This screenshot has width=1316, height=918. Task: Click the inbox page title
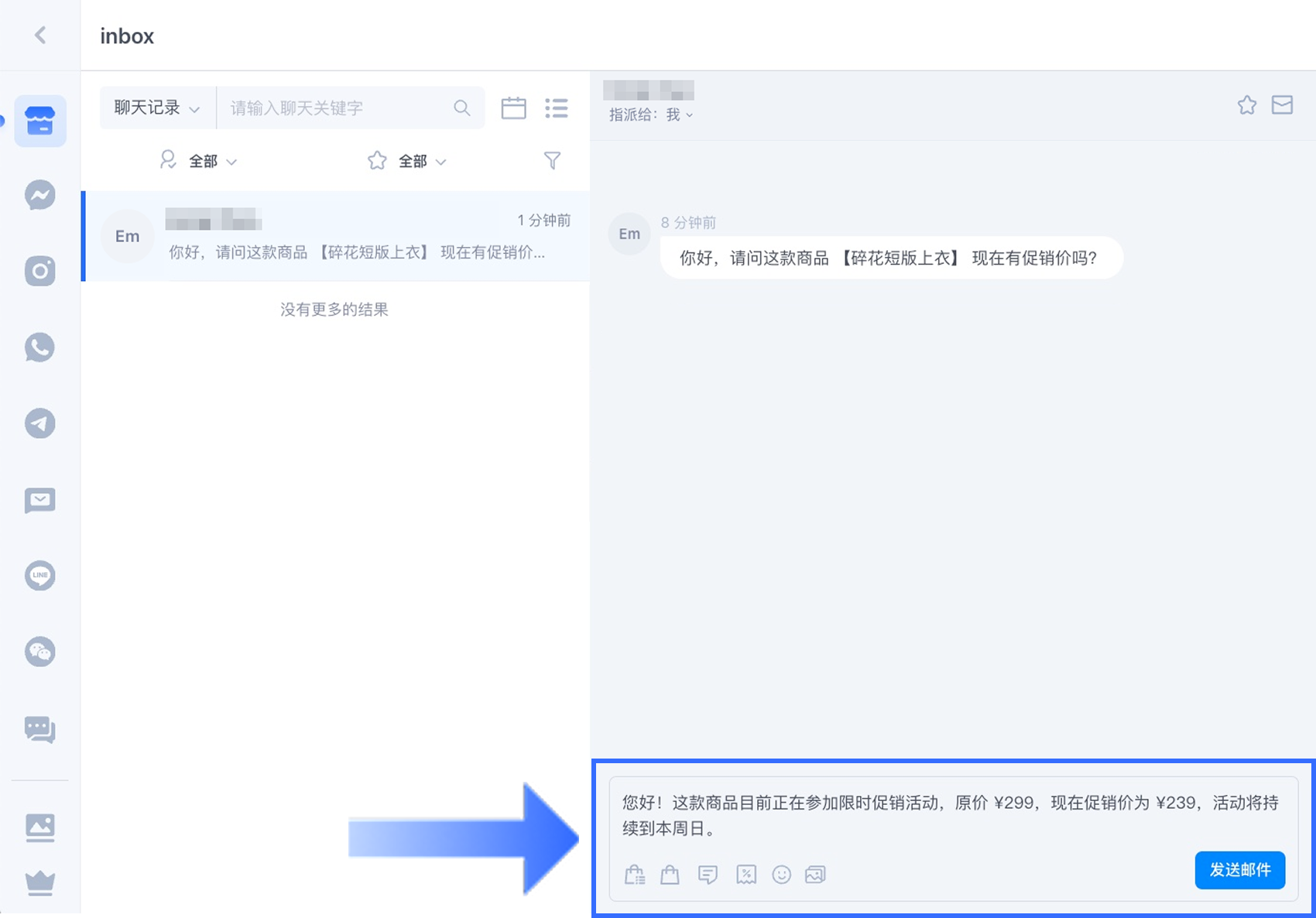[x=127, y=36]
